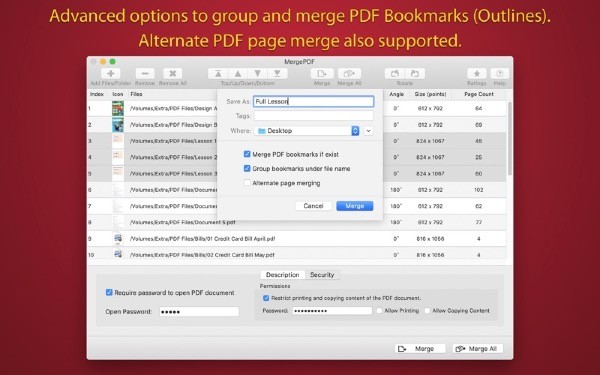Click the blue Merge button in dialog
Screen dimensions: 600x375
pos(355,206)
